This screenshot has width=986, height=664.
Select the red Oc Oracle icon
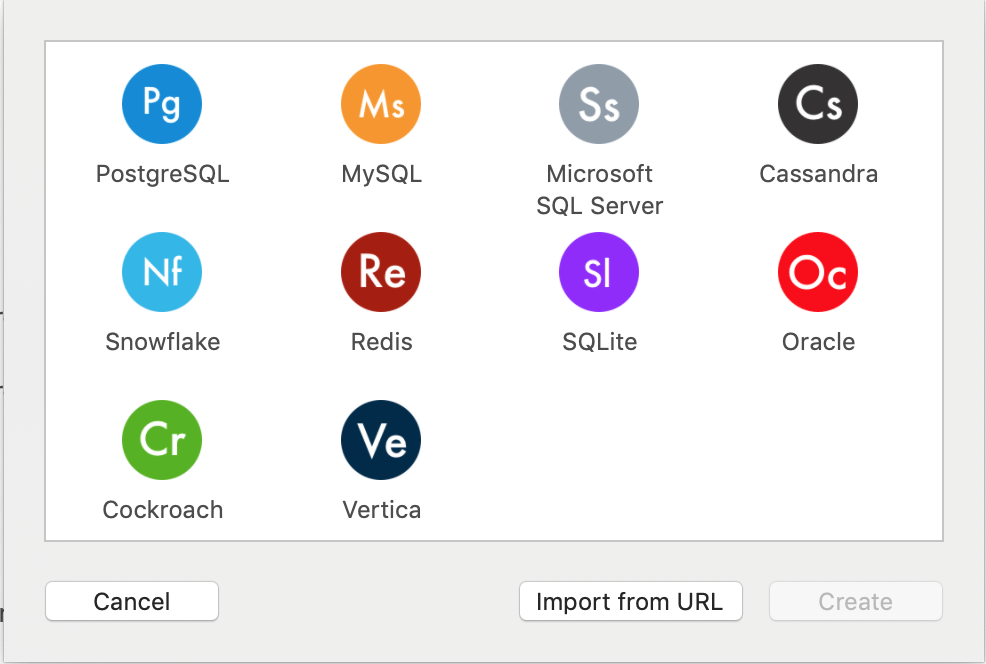coord(818,272)
